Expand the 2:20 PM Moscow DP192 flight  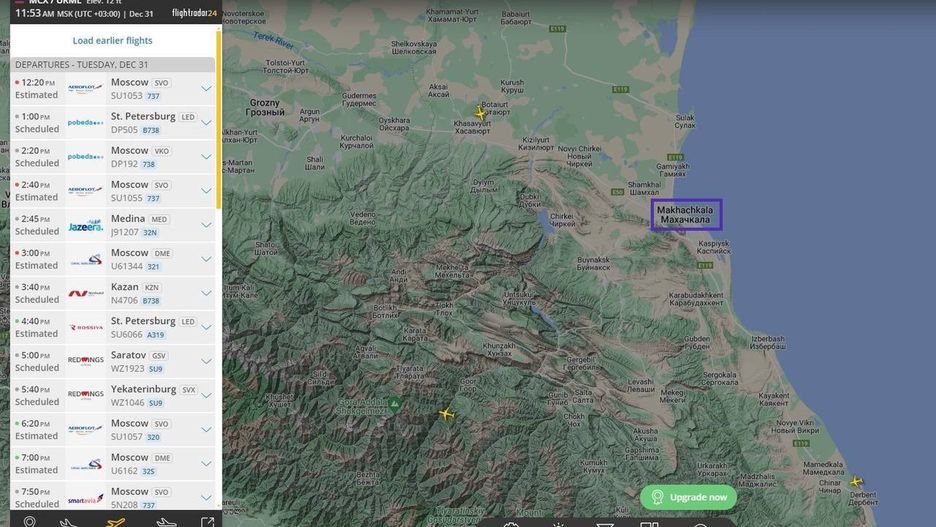(206, 156)
